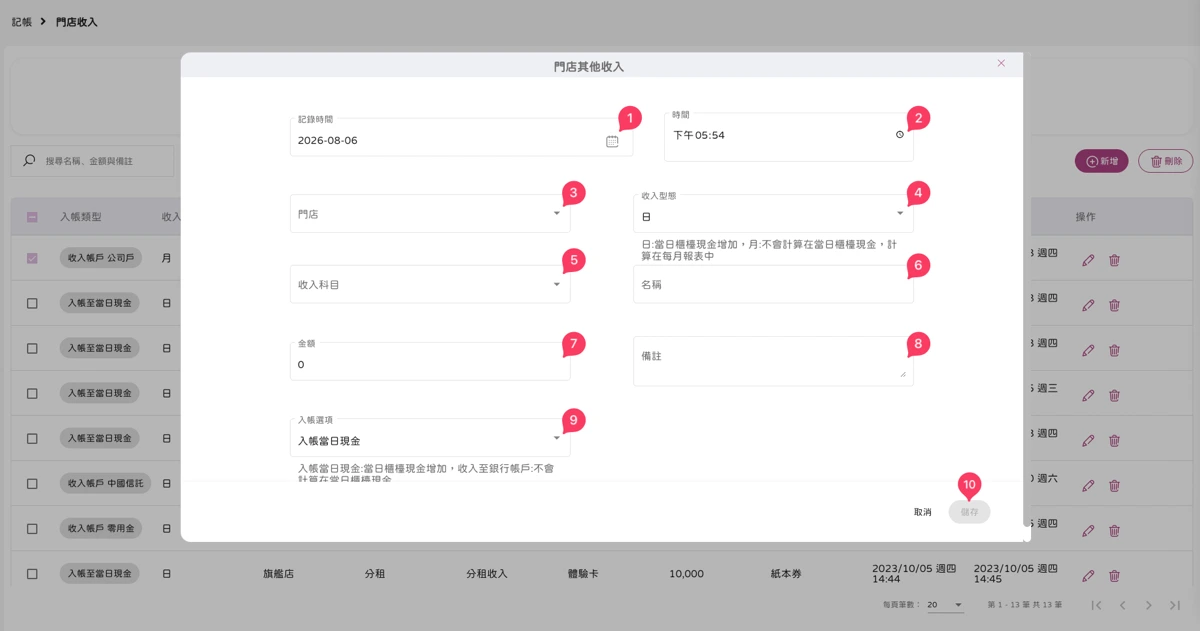
Task: Click the 10,000 amount cell
Action: (x=686, y=574)
